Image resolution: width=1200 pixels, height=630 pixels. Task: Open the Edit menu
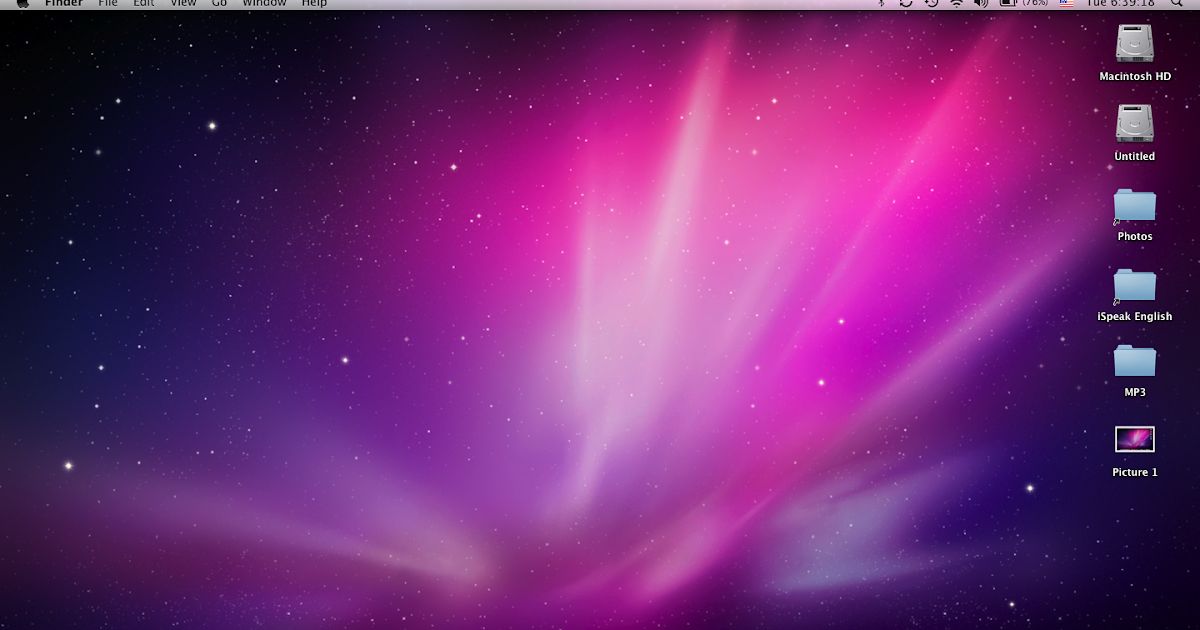click(x=144, y=3)
